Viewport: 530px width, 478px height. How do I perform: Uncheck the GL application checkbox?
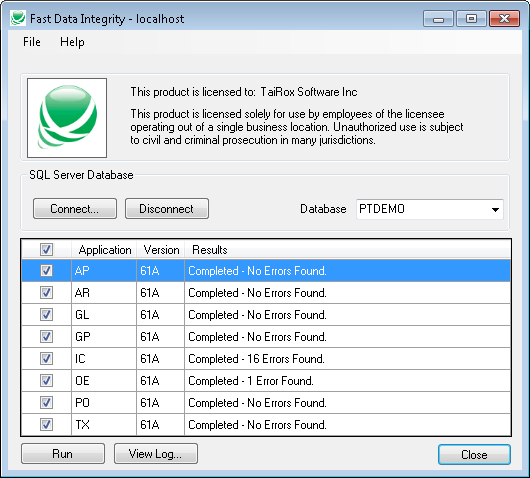click(46, 314)
